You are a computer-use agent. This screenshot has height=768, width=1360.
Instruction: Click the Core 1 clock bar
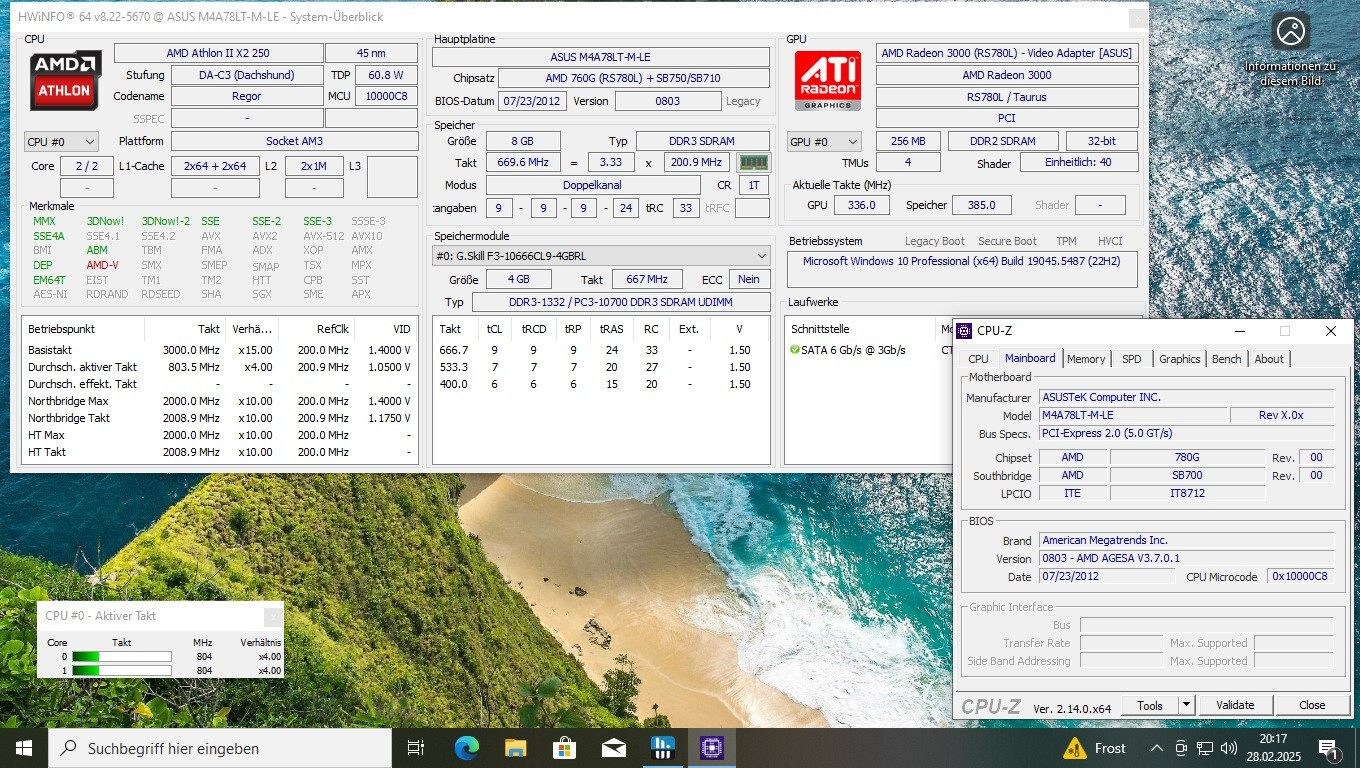(x=121, y=670)
